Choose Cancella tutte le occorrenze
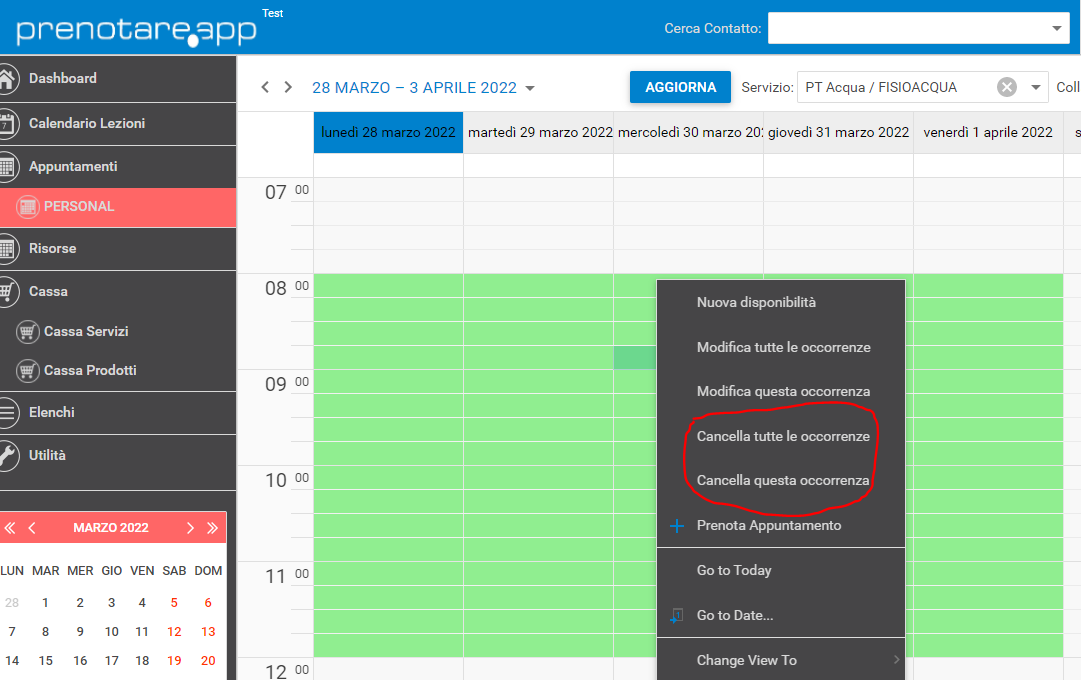Image resolution: width=1081 pixels, height=680 pixels. [782, 436]
